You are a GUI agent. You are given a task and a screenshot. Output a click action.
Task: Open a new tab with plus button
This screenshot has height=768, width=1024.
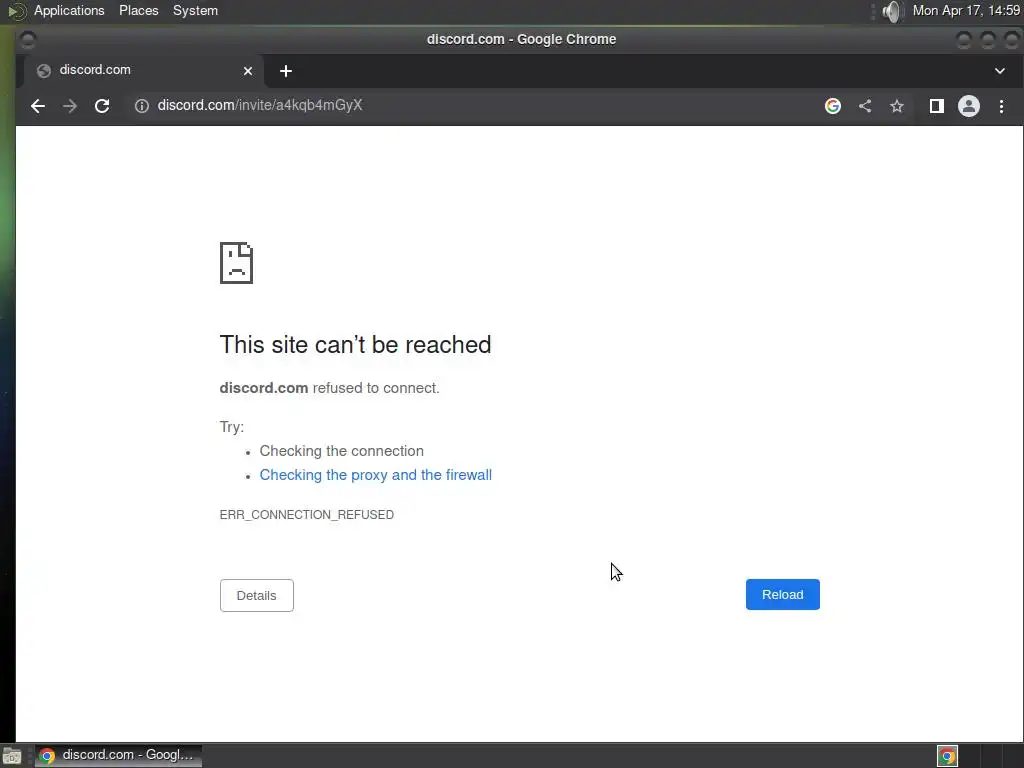[x=285, y=71]
